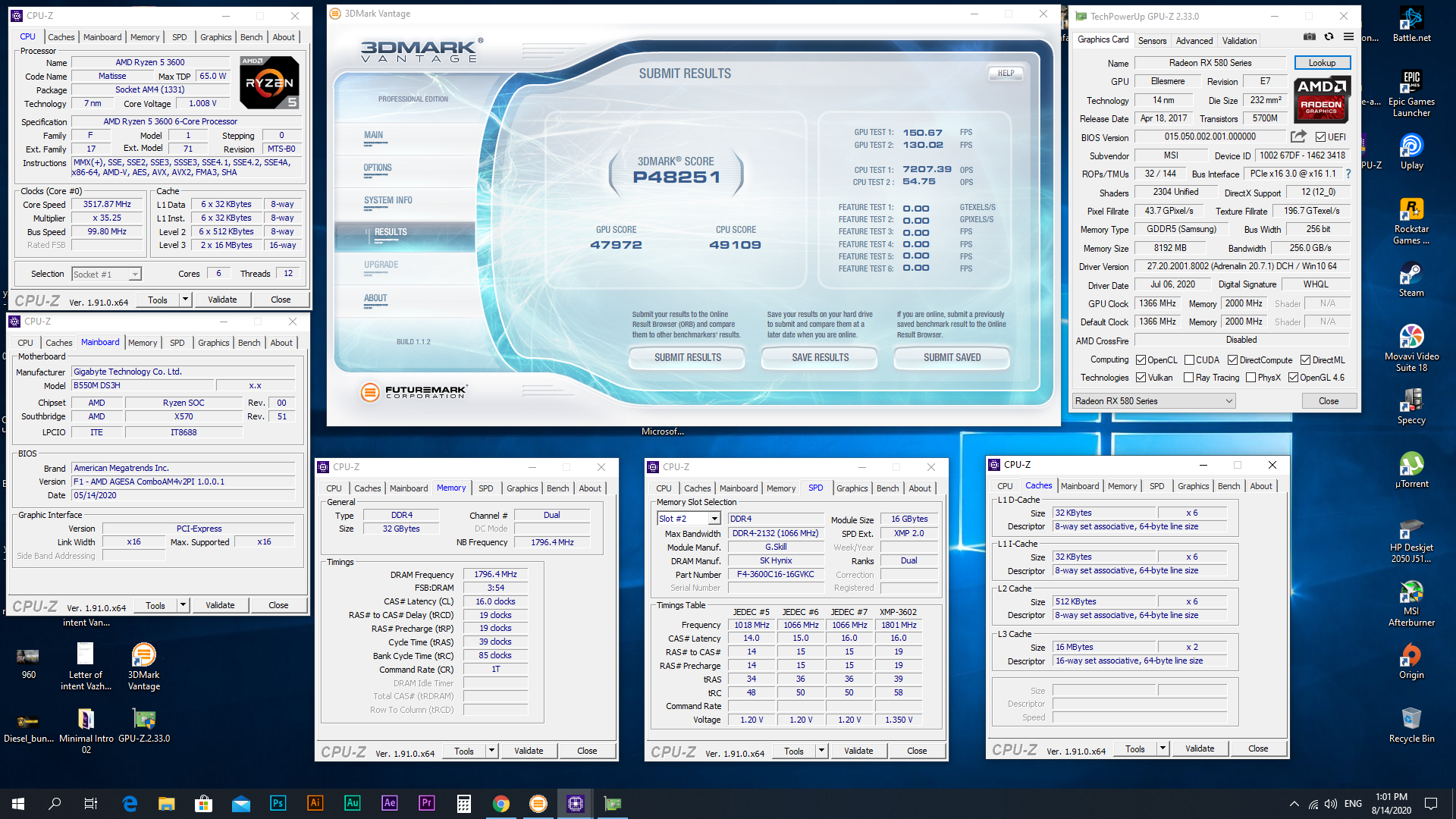The image size is (1456, 819).
Task: Show hidden system tray icons
Action: click(x=1294, y=804)
